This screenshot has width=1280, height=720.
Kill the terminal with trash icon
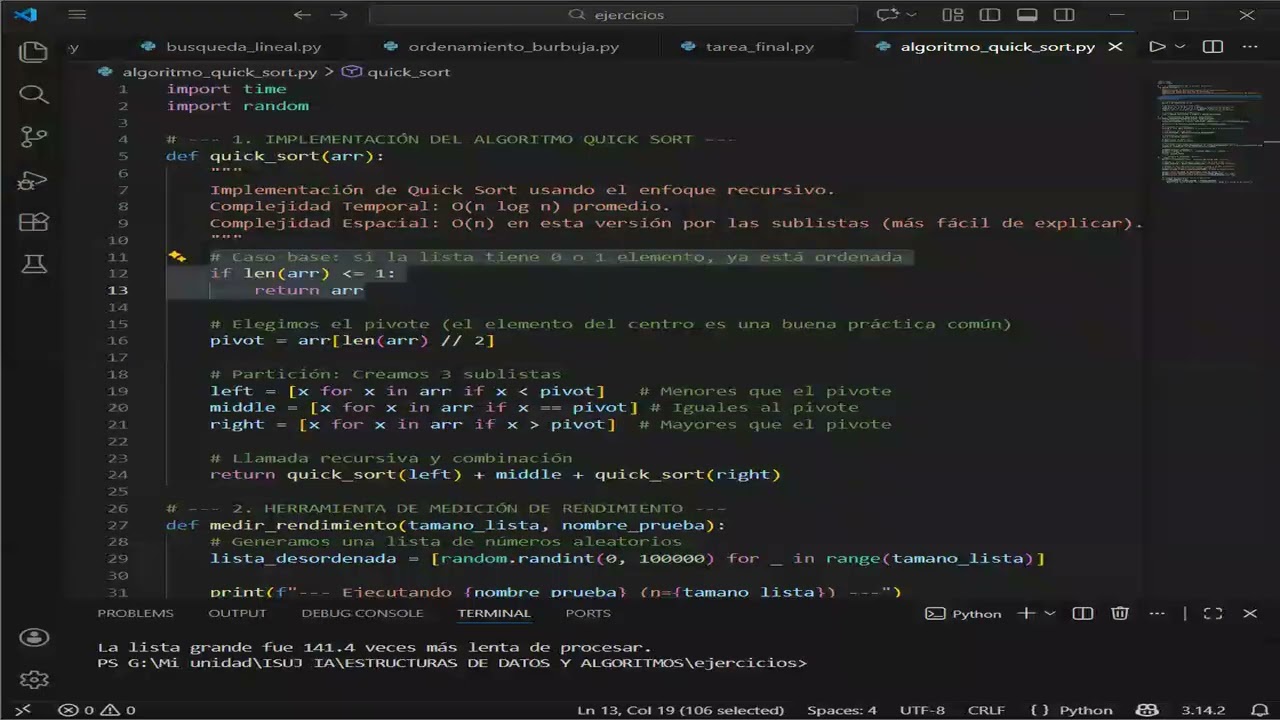pos(1120,613)
